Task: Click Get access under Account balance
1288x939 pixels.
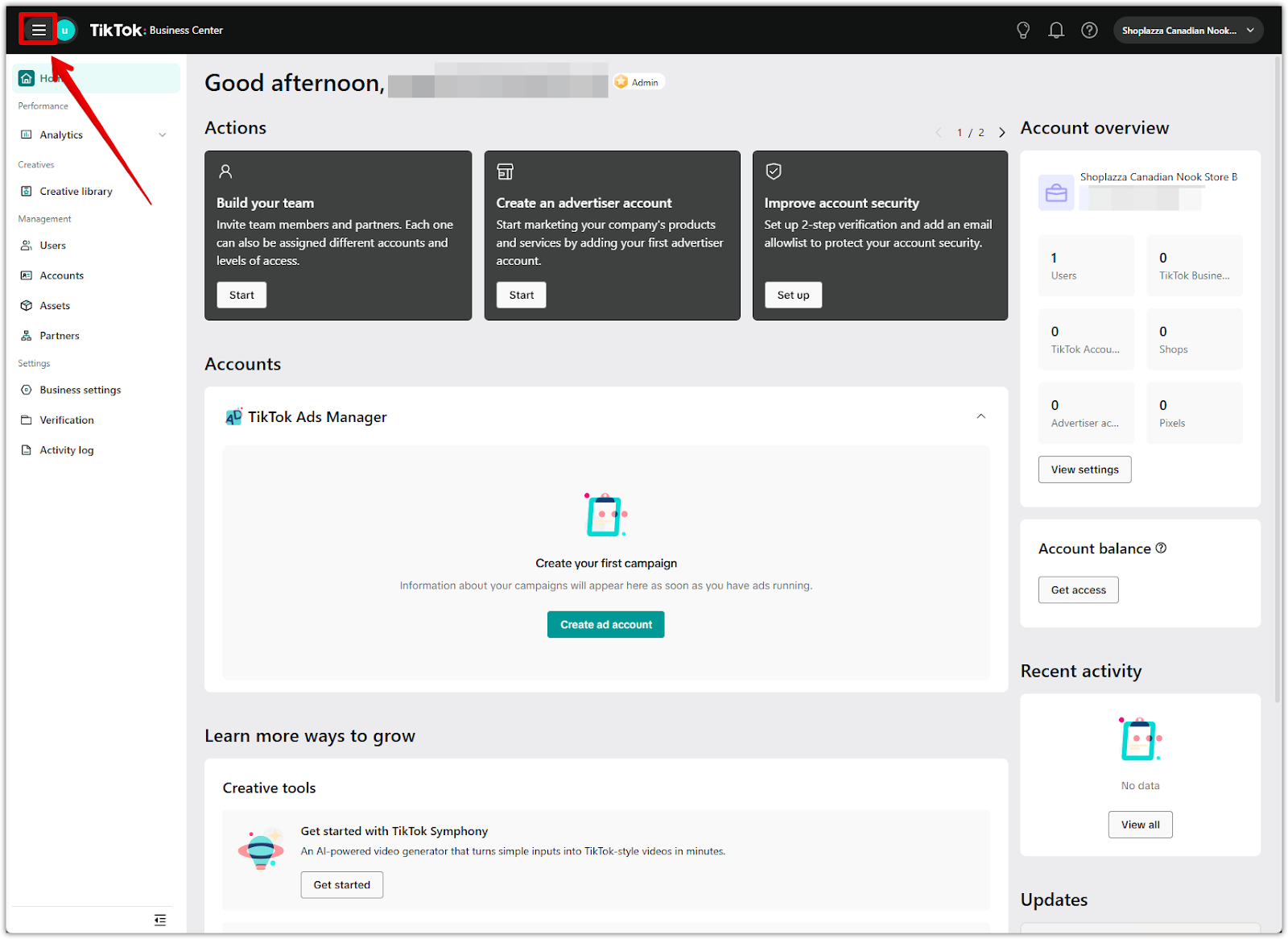Action: tap(1078, 590)
